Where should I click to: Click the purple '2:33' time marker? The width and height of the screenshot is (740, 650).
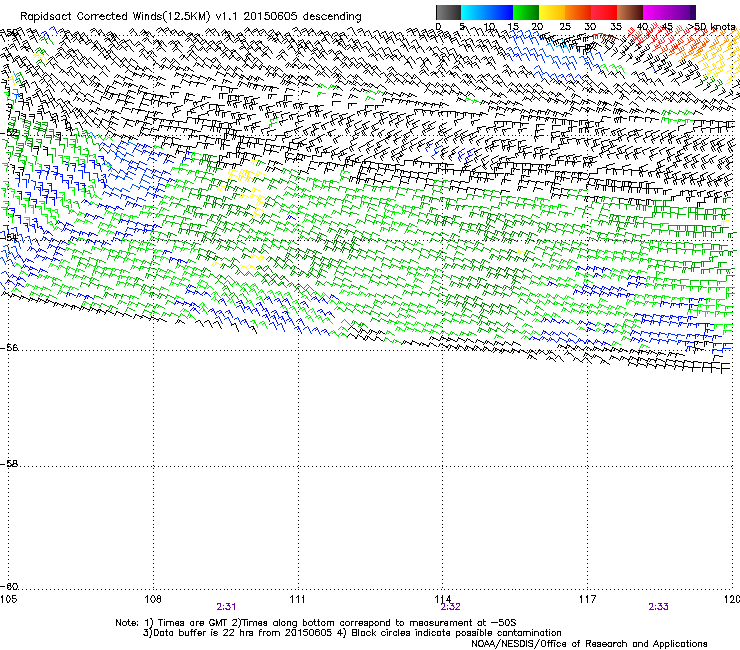click(x=658, y=607)
